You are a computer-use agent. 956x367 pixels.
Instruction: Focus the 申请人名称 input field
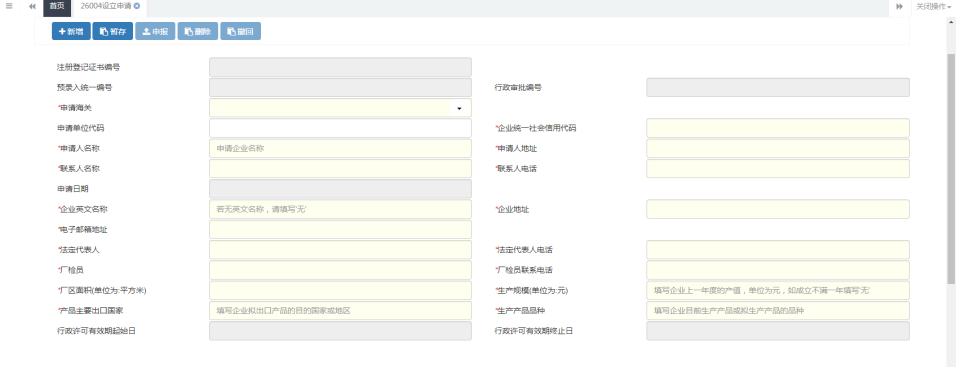pos(340,148)
